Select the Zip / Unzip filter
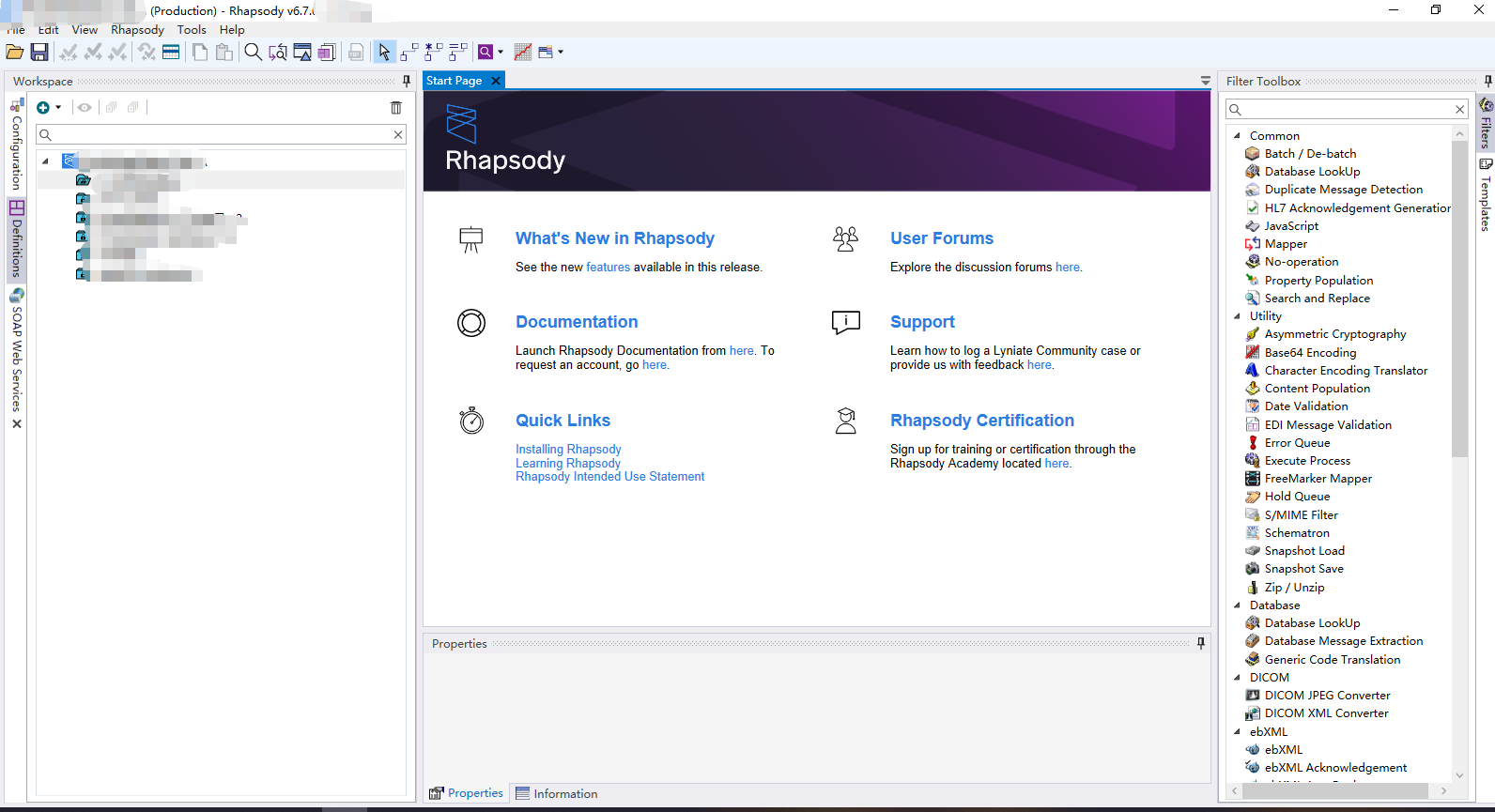This screenshot has height=812, width=1495. coord(1285,588)
